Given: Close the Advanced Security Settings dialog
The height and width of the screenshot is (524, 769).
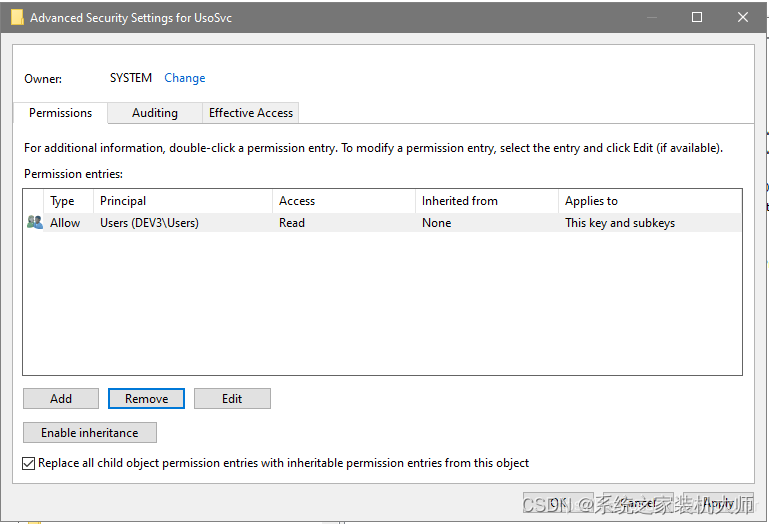Looking at the screenshot, I should pos(743,17).
